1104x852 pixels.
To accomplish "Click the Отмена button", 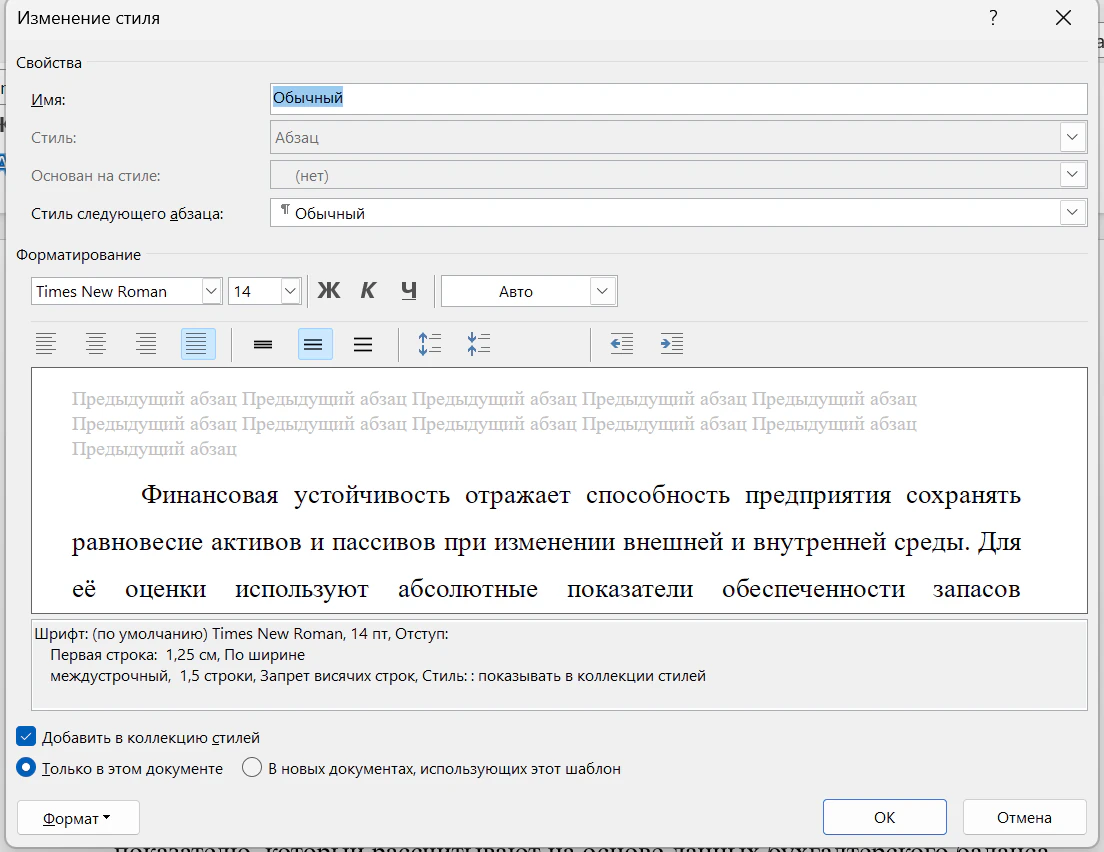I will coord(1024,817).
